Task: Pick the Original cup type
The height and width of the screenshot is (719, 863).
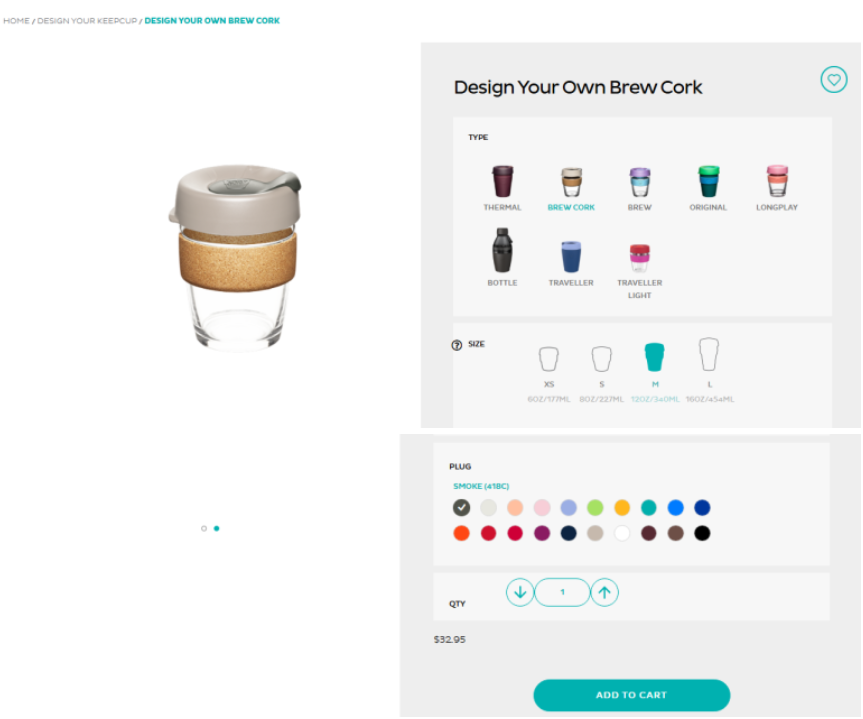Action: 708,188
